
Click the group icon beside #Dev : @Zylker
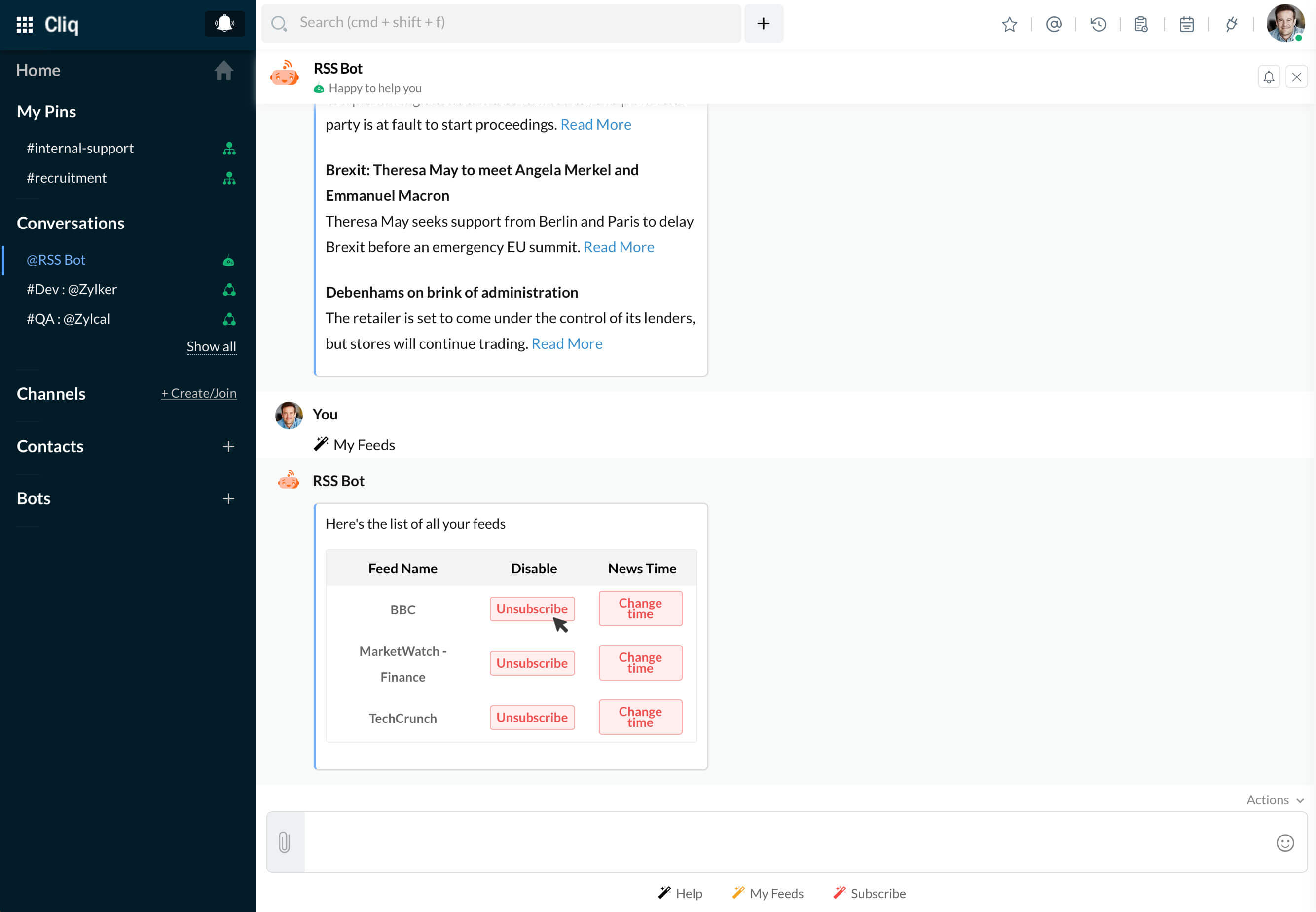click(229, 290)
